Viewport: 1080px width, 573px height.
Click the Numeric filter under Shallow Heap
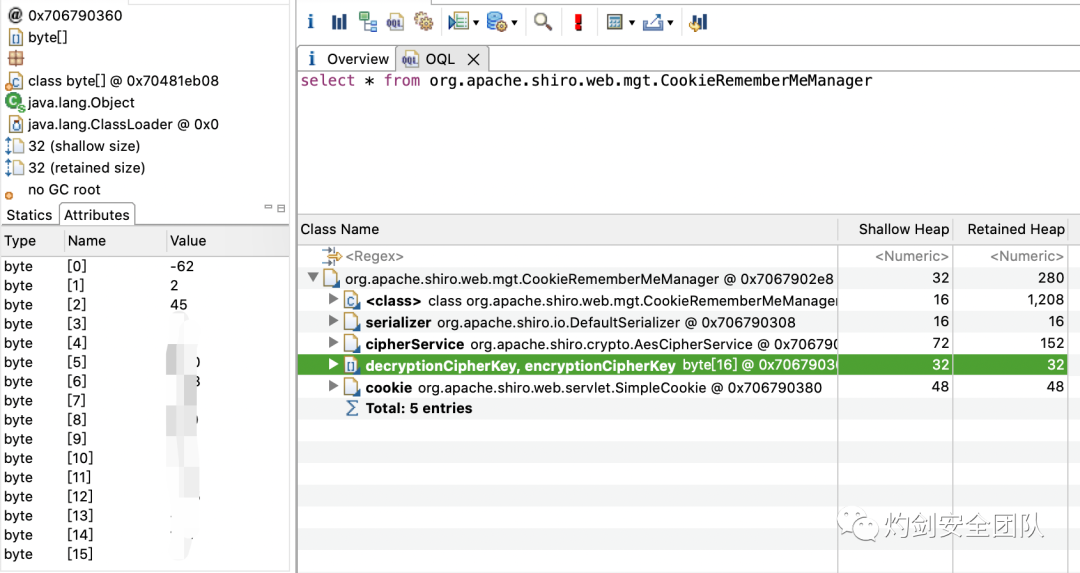tap(912, 256)
